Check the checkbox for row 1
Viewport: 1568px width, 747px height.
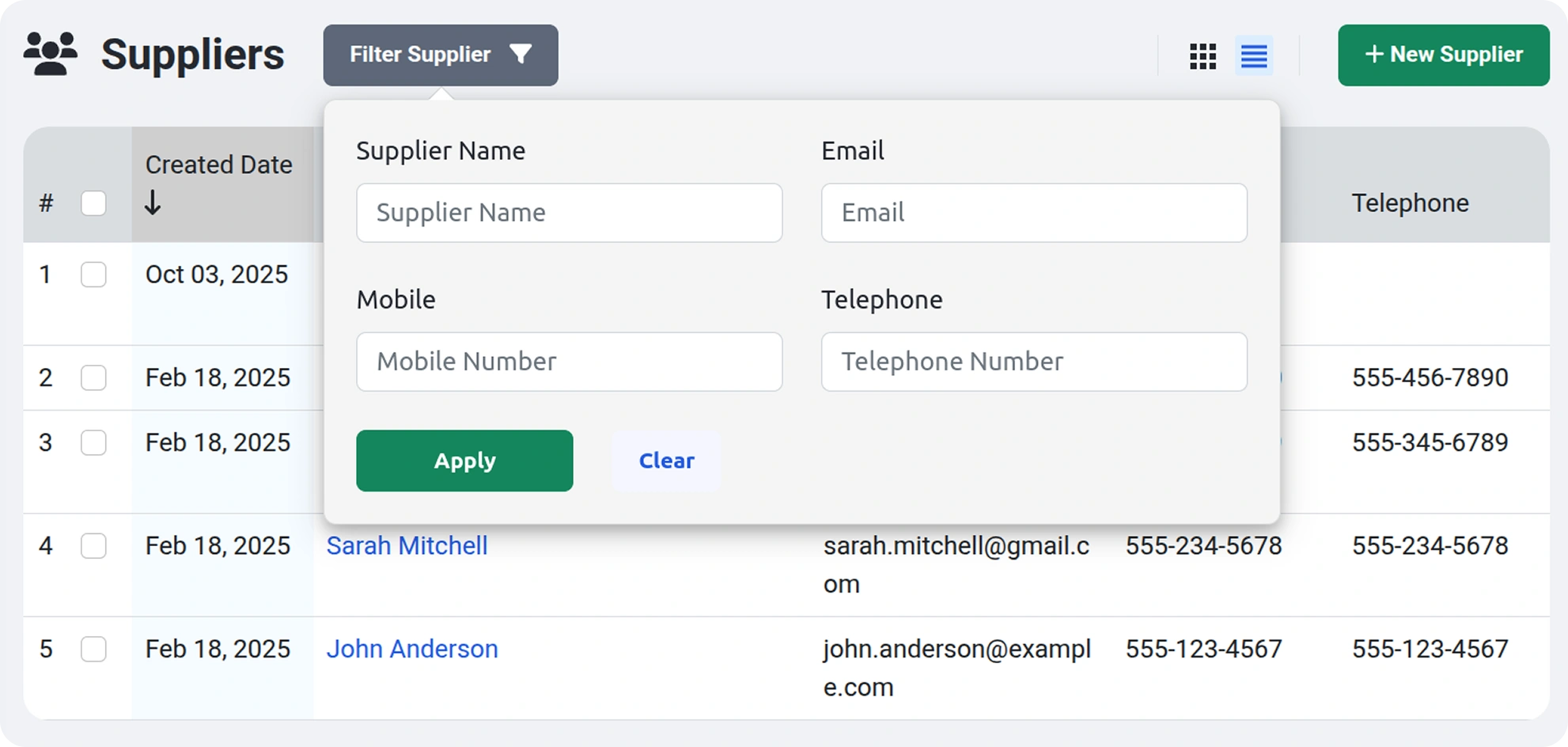[x=93, y=275]
